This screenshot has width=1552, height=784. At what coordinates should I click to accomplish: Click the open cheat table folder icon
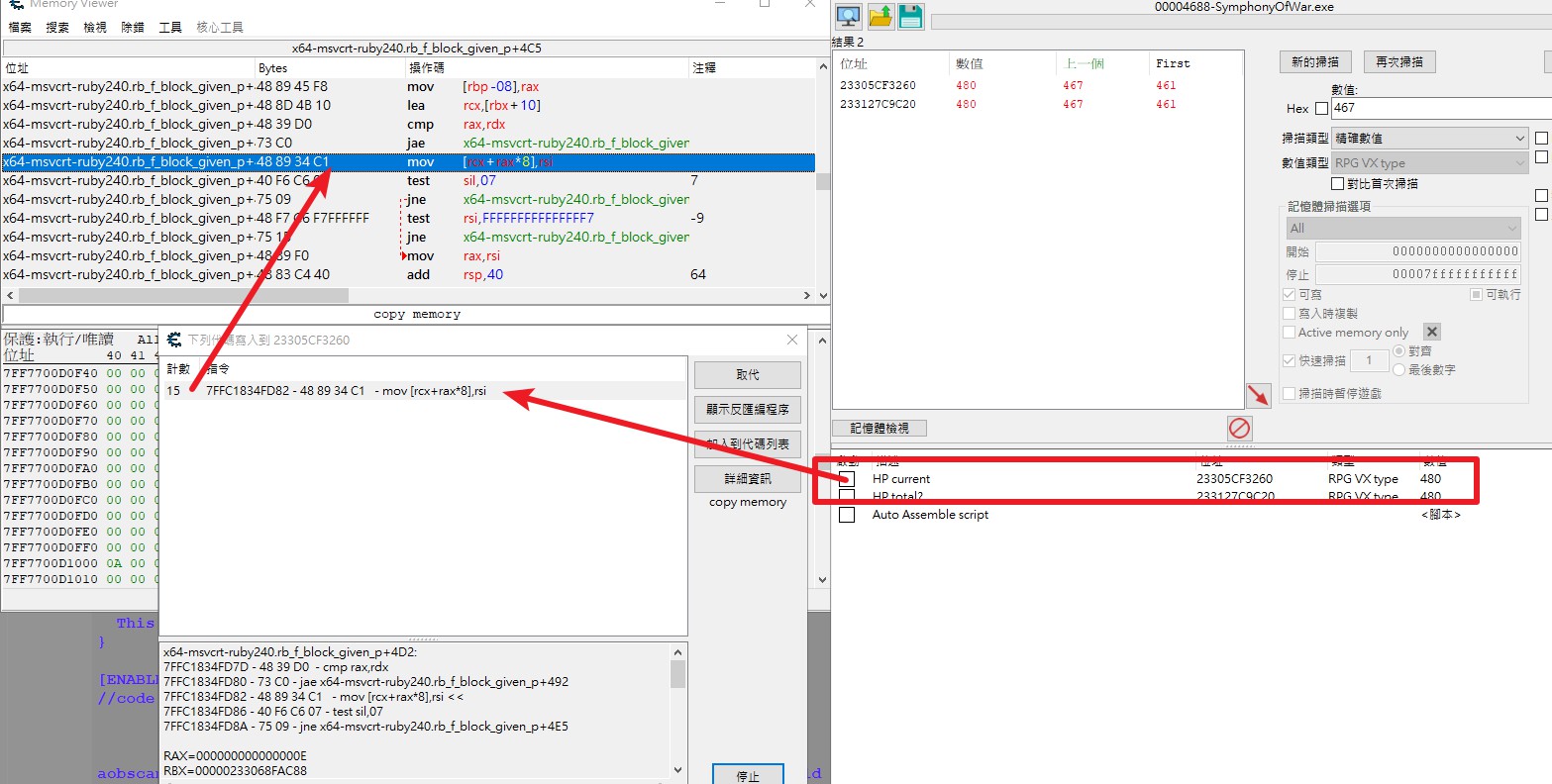point(880,16)
